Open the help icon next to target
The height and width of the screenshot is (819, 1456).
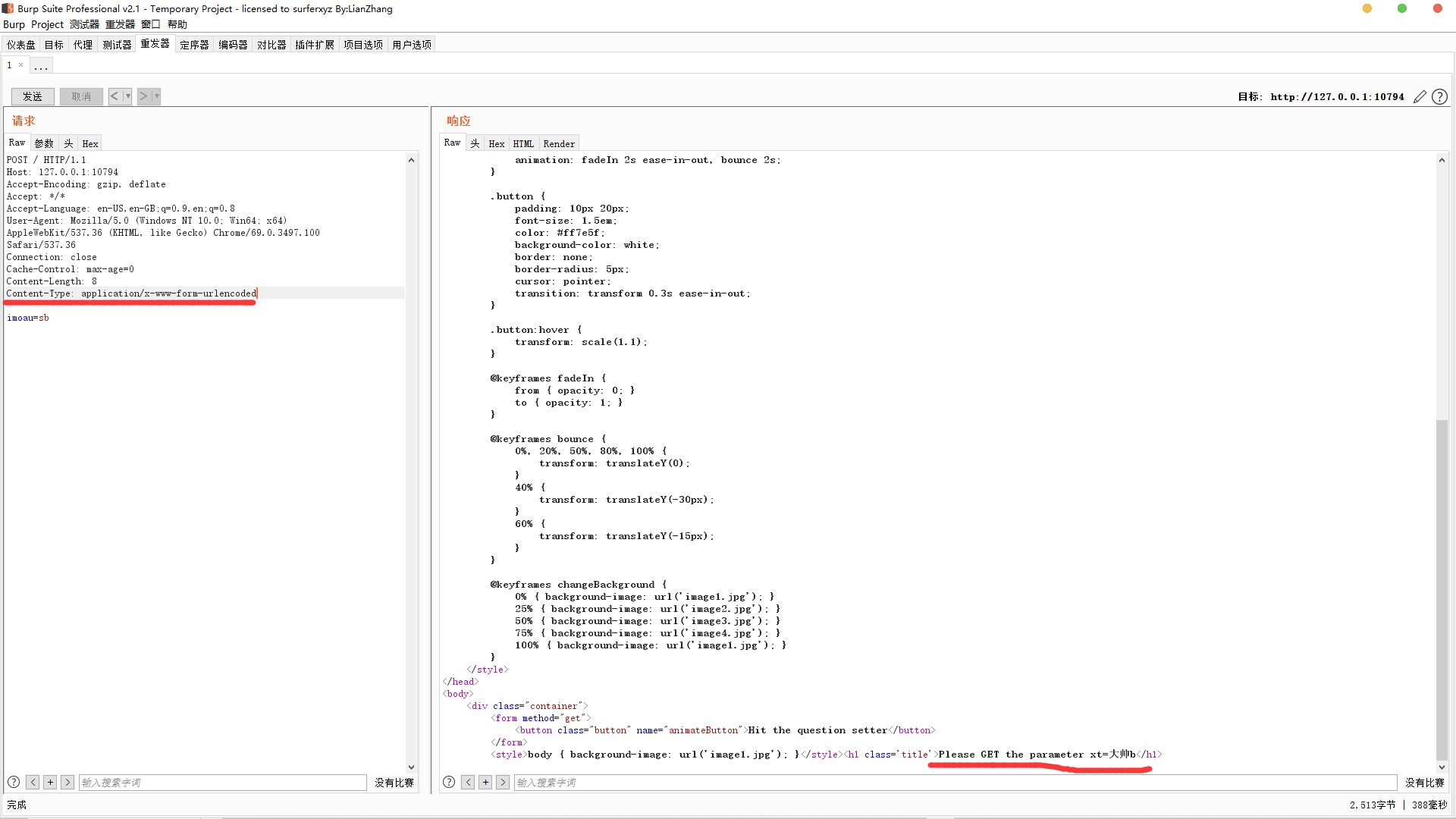click(x=1439, y=96)
